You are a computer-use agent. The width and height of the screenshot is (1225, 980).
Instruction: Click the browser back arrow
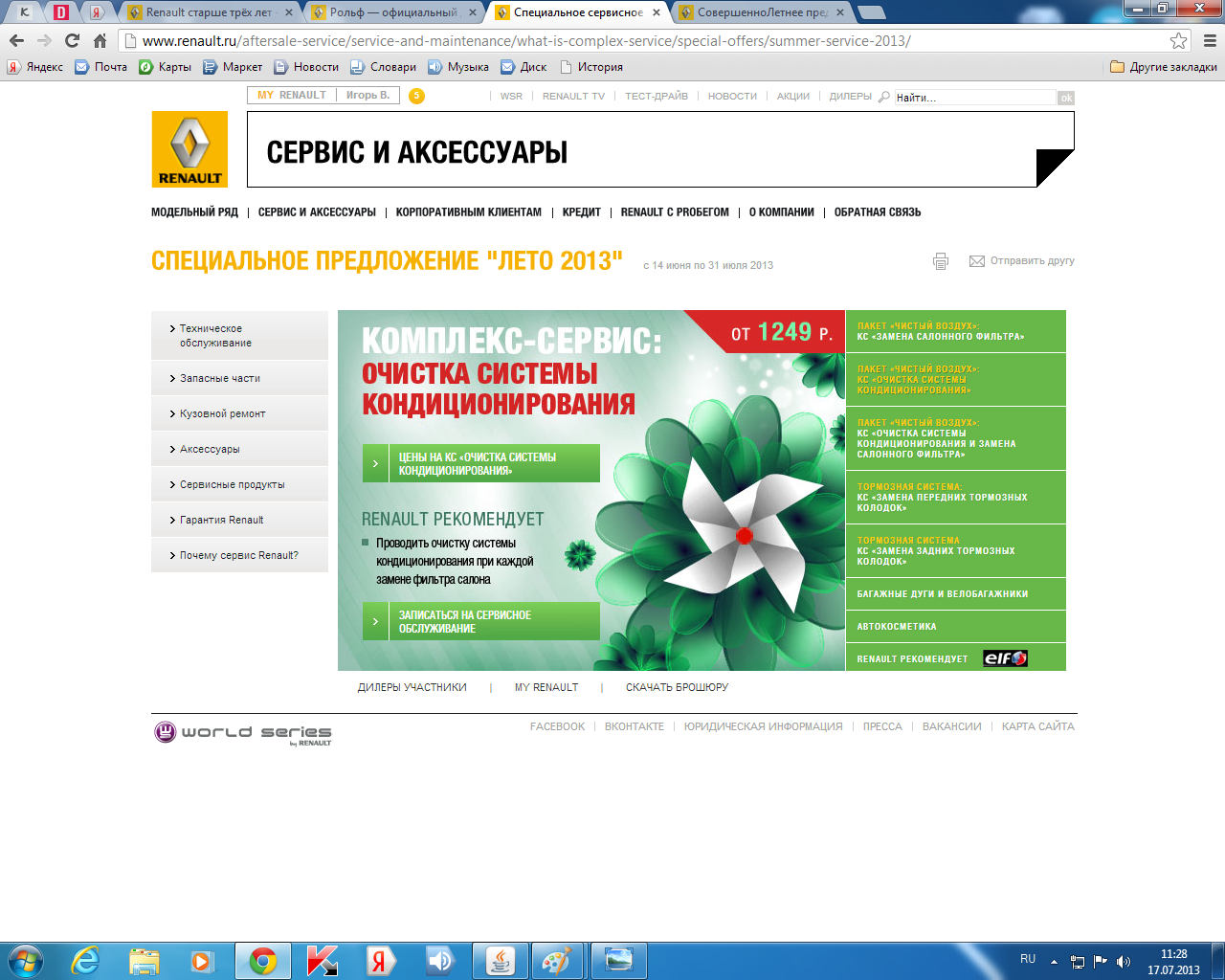coord(16,40)
